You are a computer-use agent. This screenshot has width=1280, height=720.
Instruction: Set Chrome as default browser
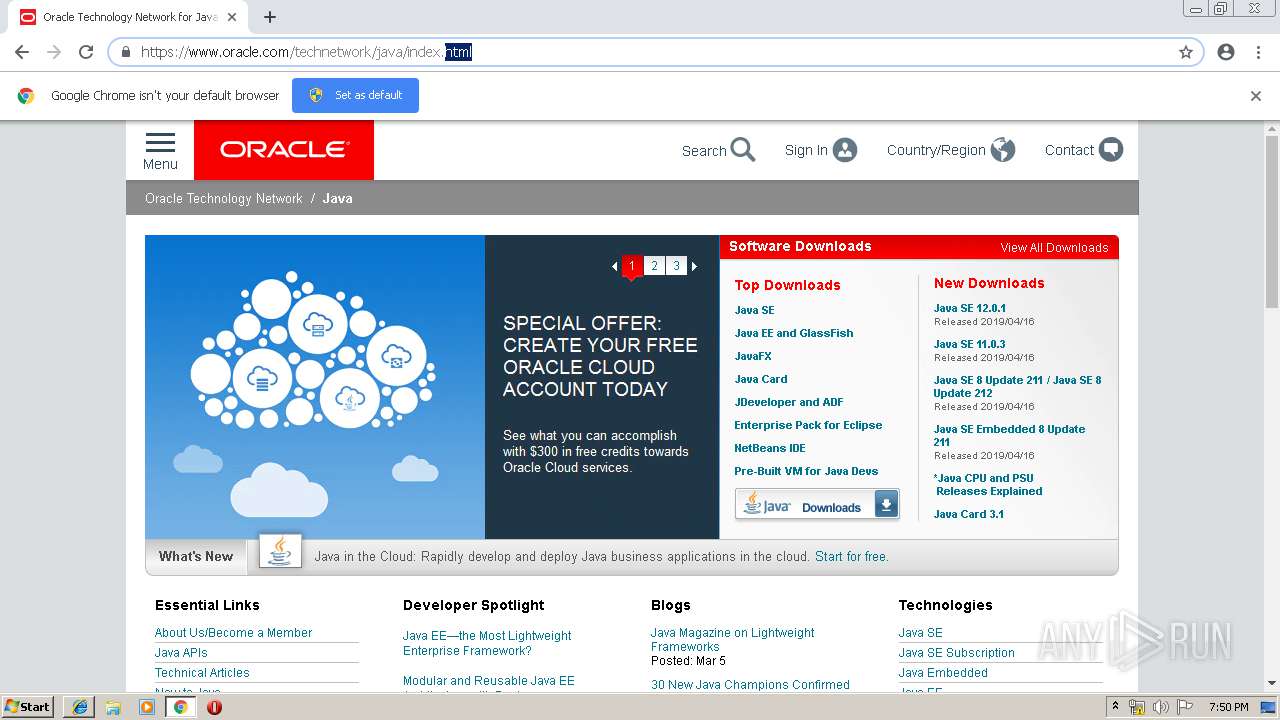(x=355, y=96)
